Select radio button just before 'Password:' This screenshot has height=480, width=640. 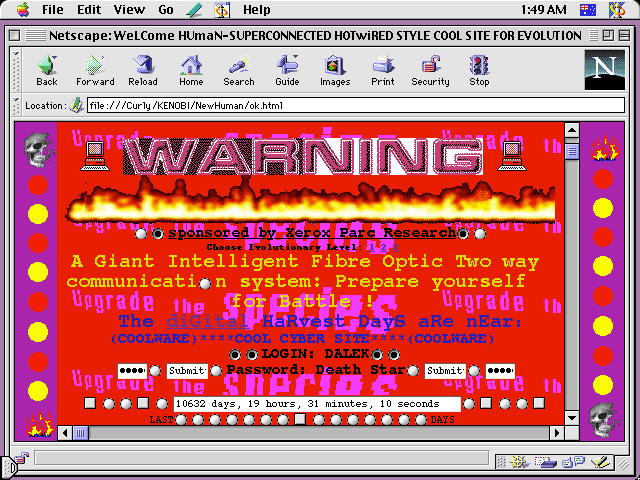coord(216,370)
